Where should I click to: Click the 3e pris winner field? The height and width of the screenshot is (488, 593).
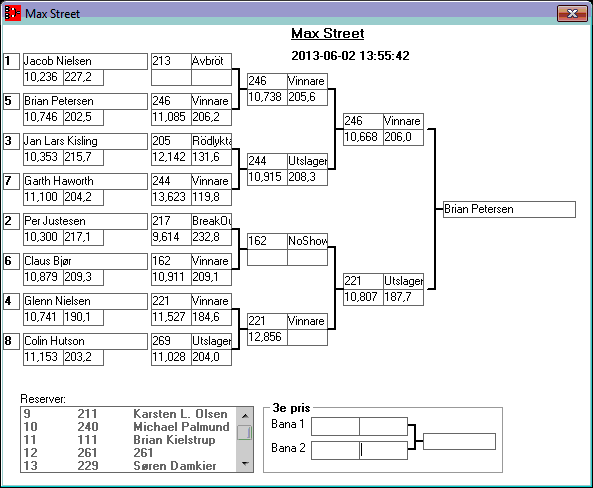pos(459,441)
